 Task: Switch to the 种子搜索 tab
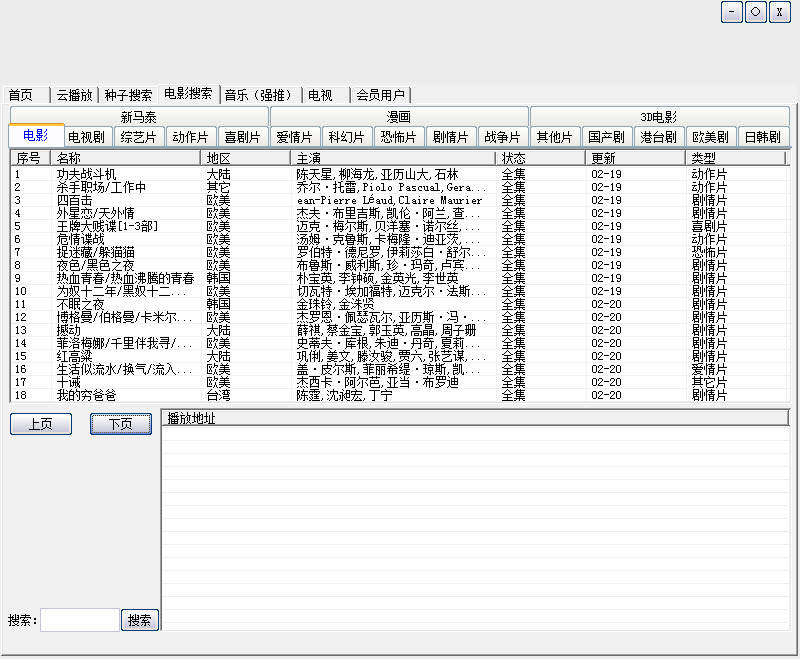click(x=128, y=95)
